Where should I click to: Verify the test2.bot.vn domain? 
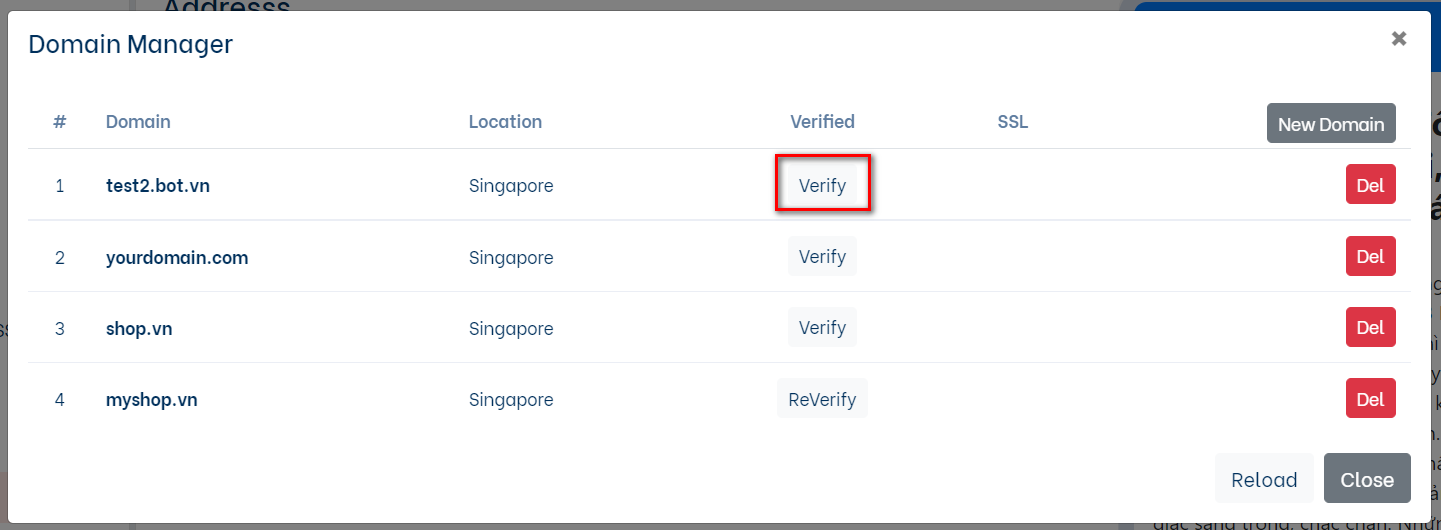point(822,185)
